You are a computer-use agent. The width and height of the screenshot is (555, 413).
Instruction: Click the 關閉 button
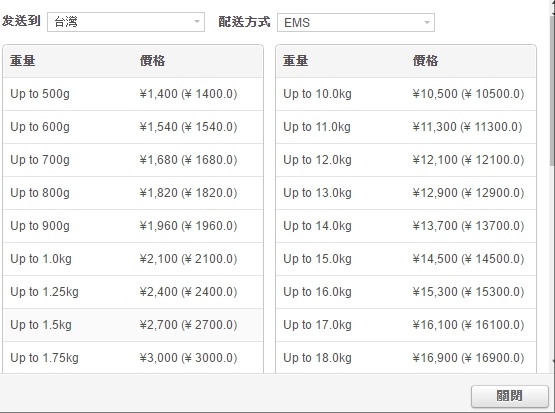(509, 396)
